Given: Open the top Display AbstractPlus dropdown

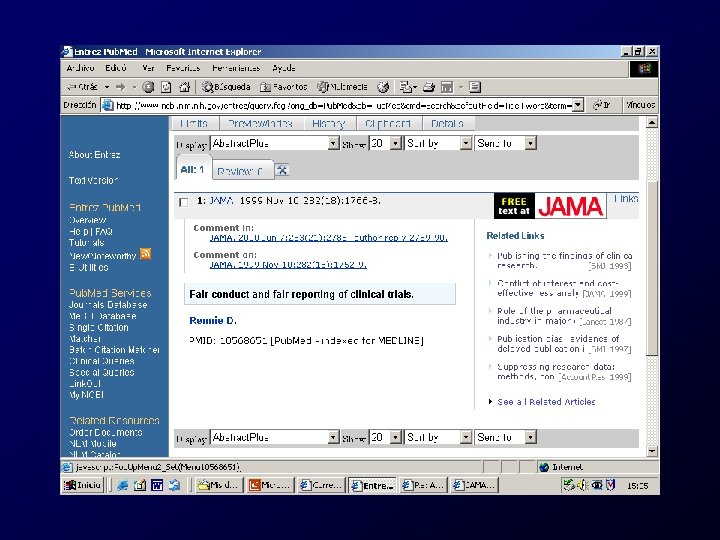Looking at the screenshot, I should 275,143.
